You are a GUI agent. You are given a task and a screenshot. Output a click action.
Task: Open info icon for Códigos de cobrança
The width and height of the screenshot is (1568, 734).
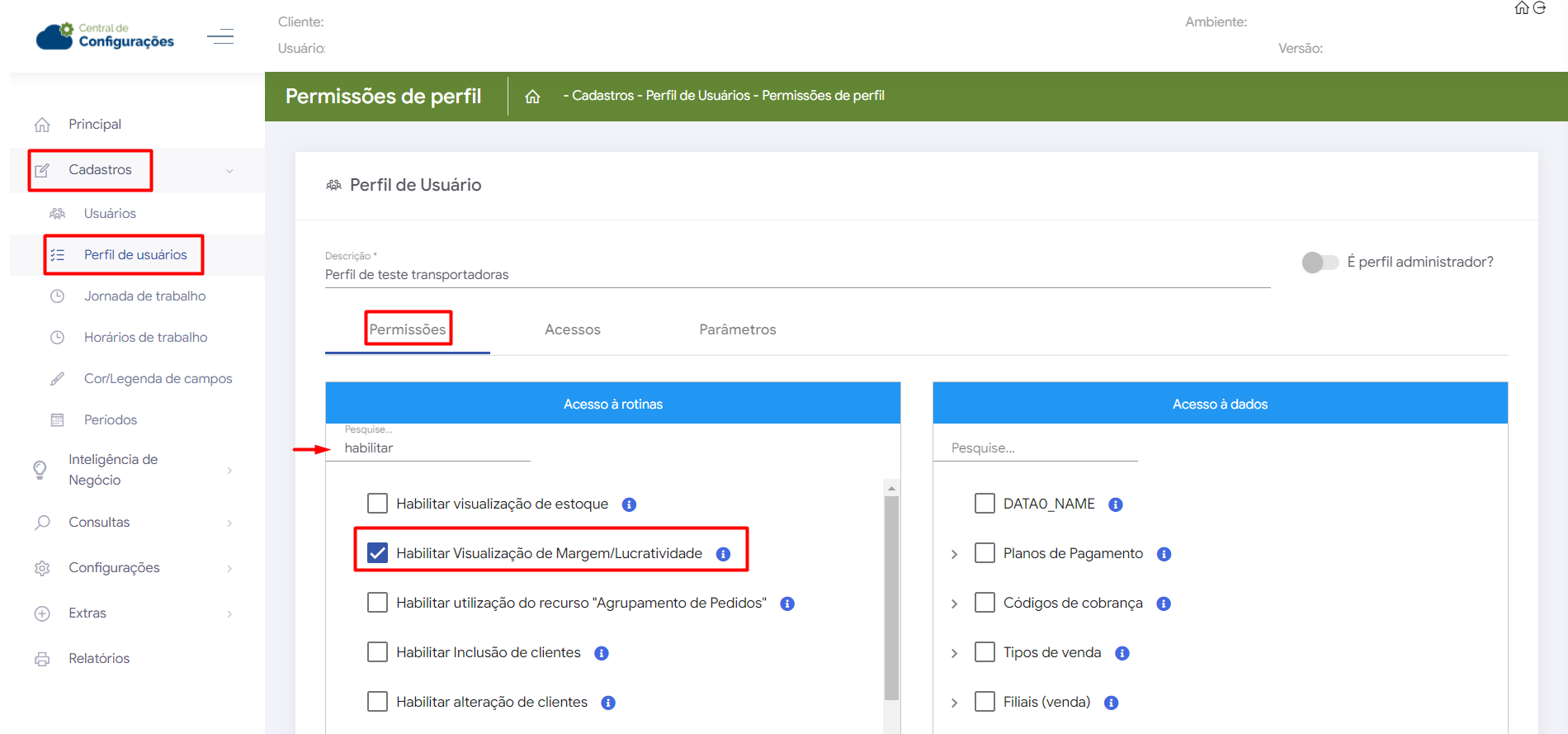coord(1164,604)
